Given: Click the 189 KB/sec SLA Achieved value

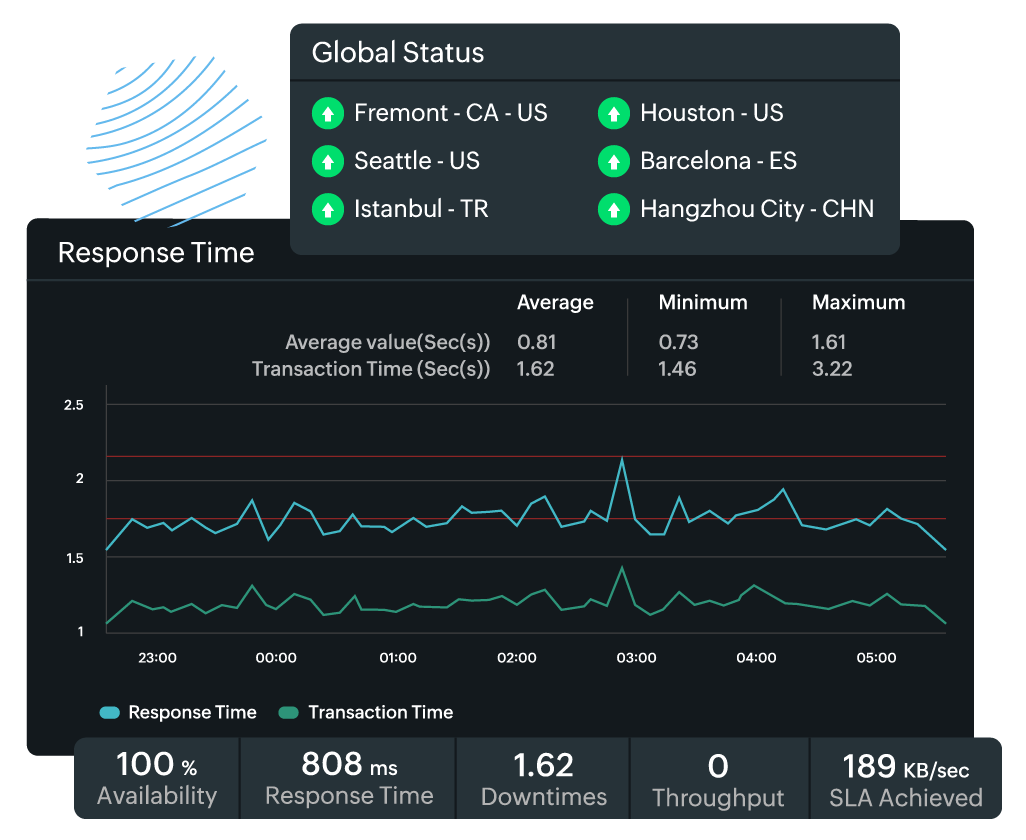Looking at the screenshot, I should [906, 777].
